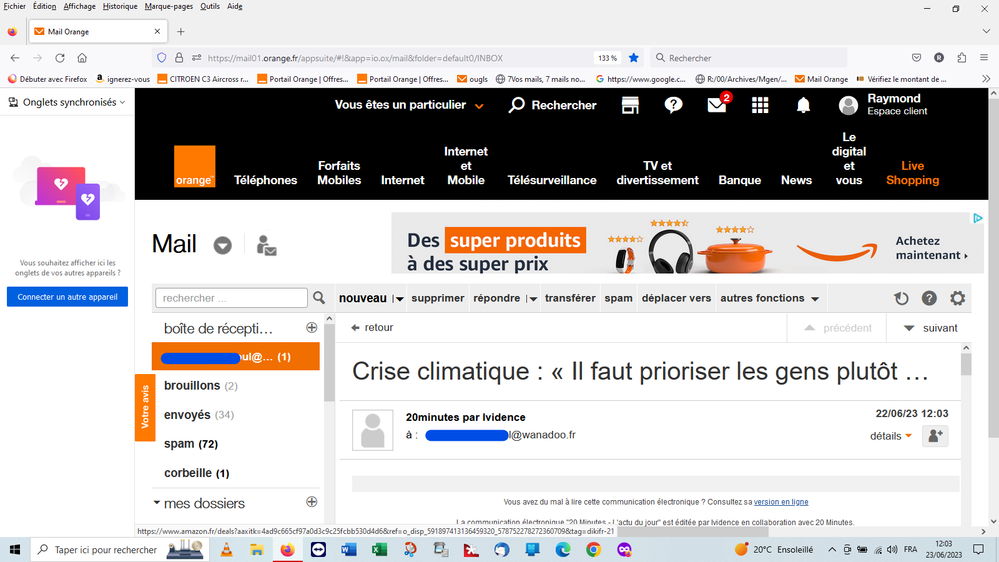Go to suivant message

tap(931, 328)
